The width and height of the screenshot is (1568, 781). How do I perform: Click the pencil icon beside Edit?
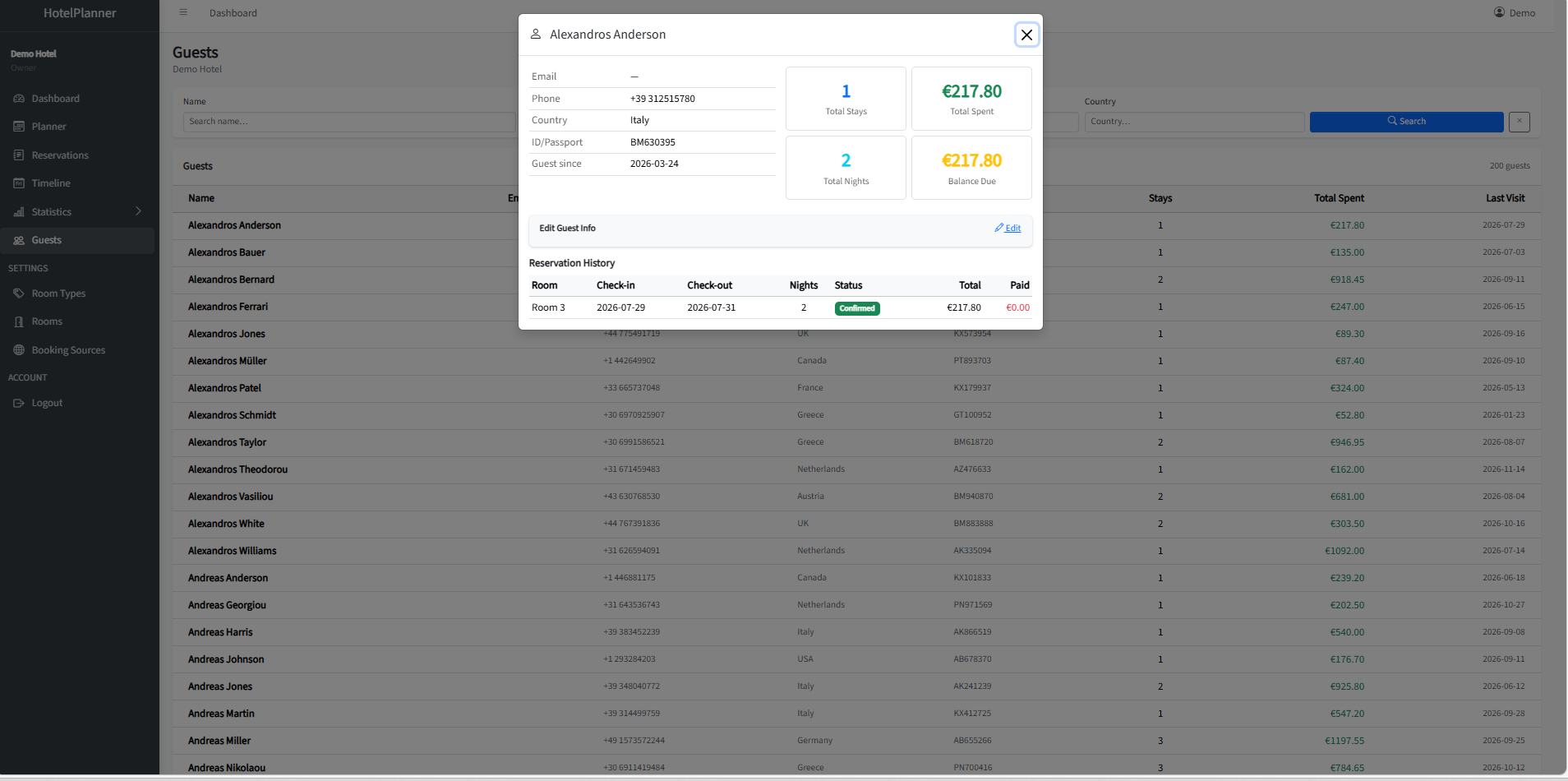pyautogui.click(x=999, y=228)
